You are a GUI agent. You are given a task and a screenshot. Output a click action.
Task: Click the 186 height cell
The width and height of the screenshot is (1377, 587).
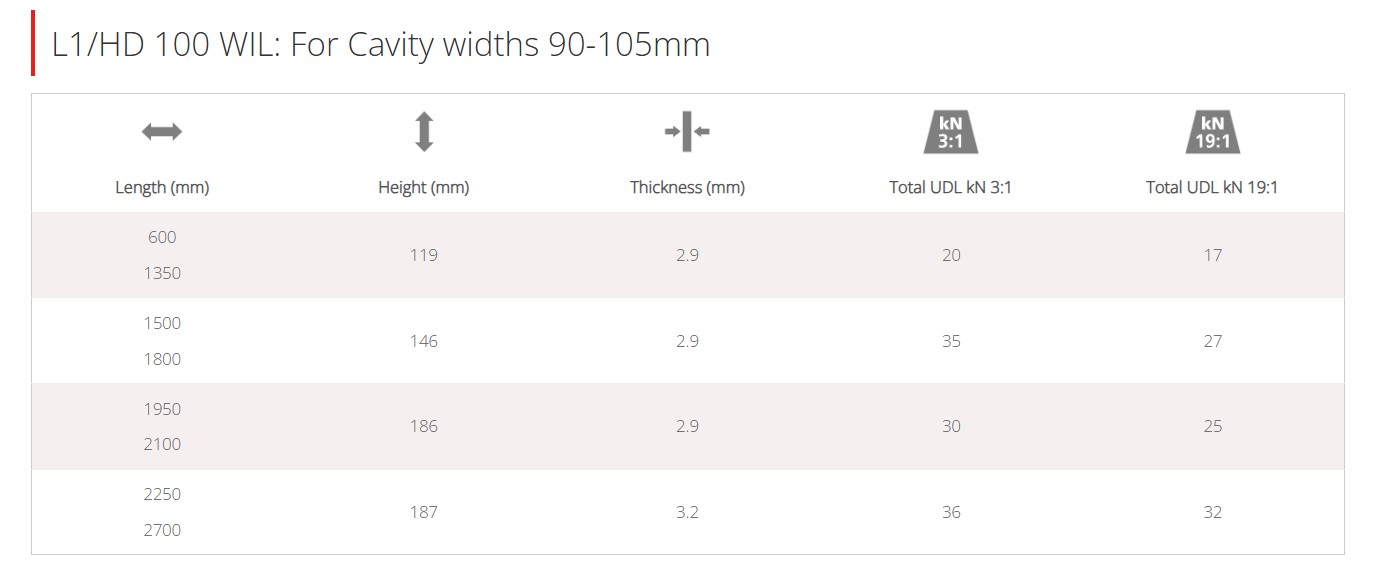point(424,426)
